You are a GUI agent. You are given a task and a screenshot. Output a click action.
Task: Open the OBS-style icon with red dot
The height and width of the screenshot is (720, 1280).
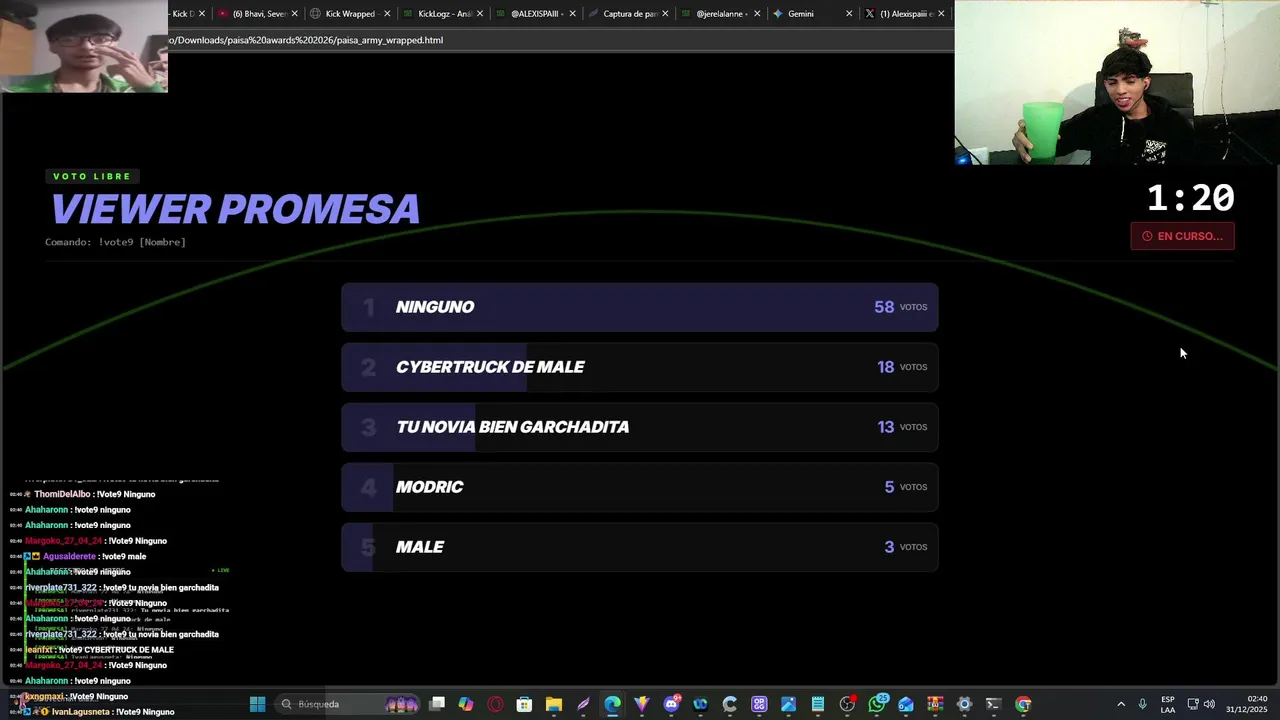[x=848, y=704]
